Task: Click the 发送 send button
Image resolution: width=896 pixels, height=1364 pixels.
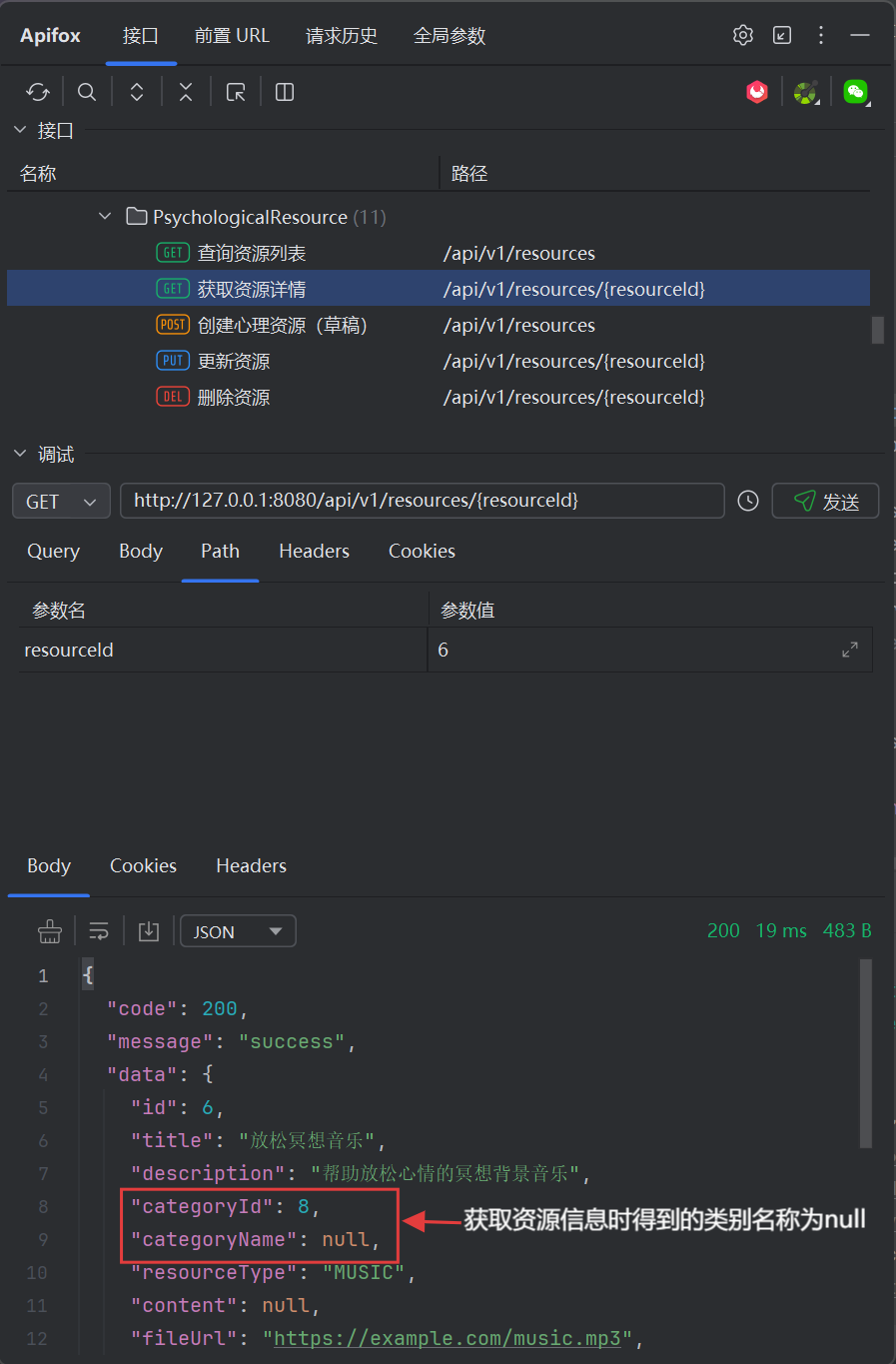Action: (x=825, y=501)
